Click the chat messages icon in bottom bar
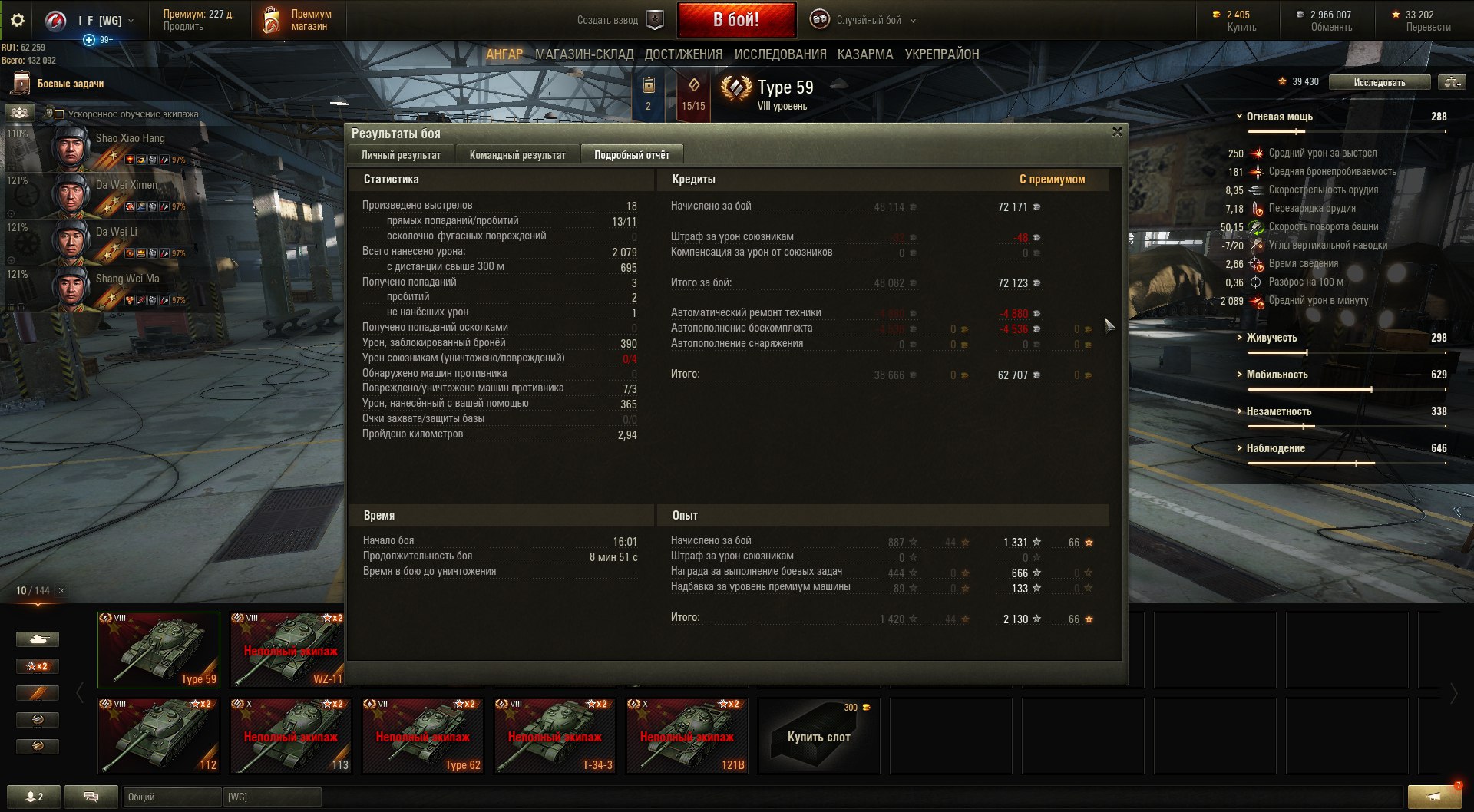The width and height of the screenshot is (1474, 812). coord(91,797)
